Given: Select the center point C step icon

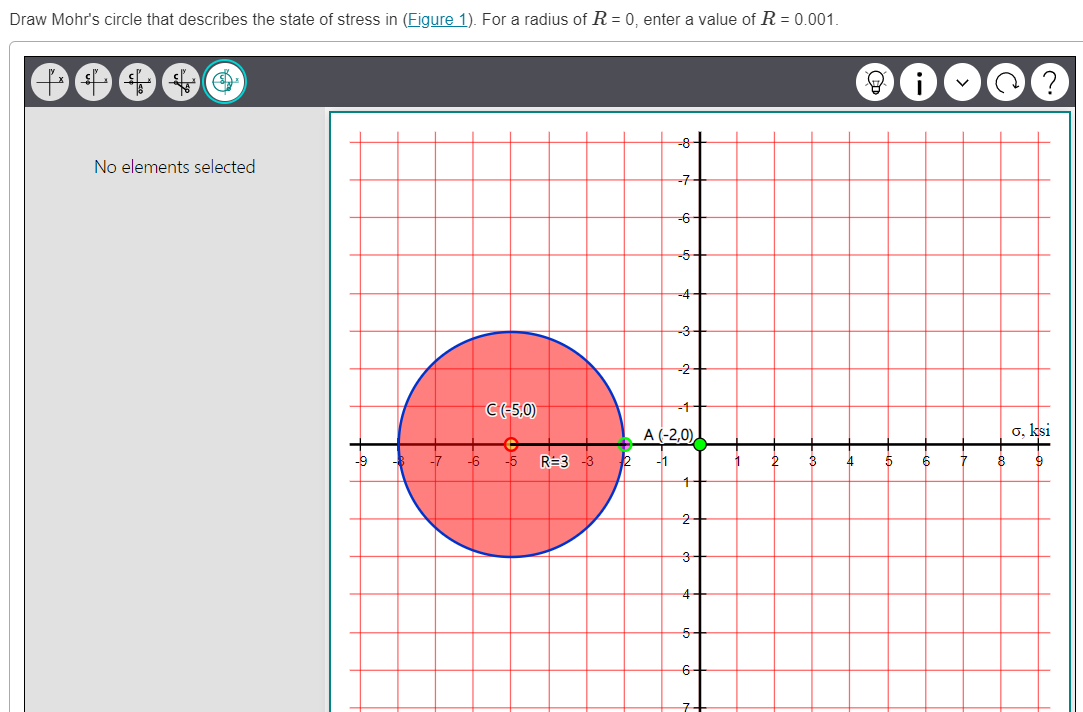Looking at the screenshot, I should [x=93, y=81].
